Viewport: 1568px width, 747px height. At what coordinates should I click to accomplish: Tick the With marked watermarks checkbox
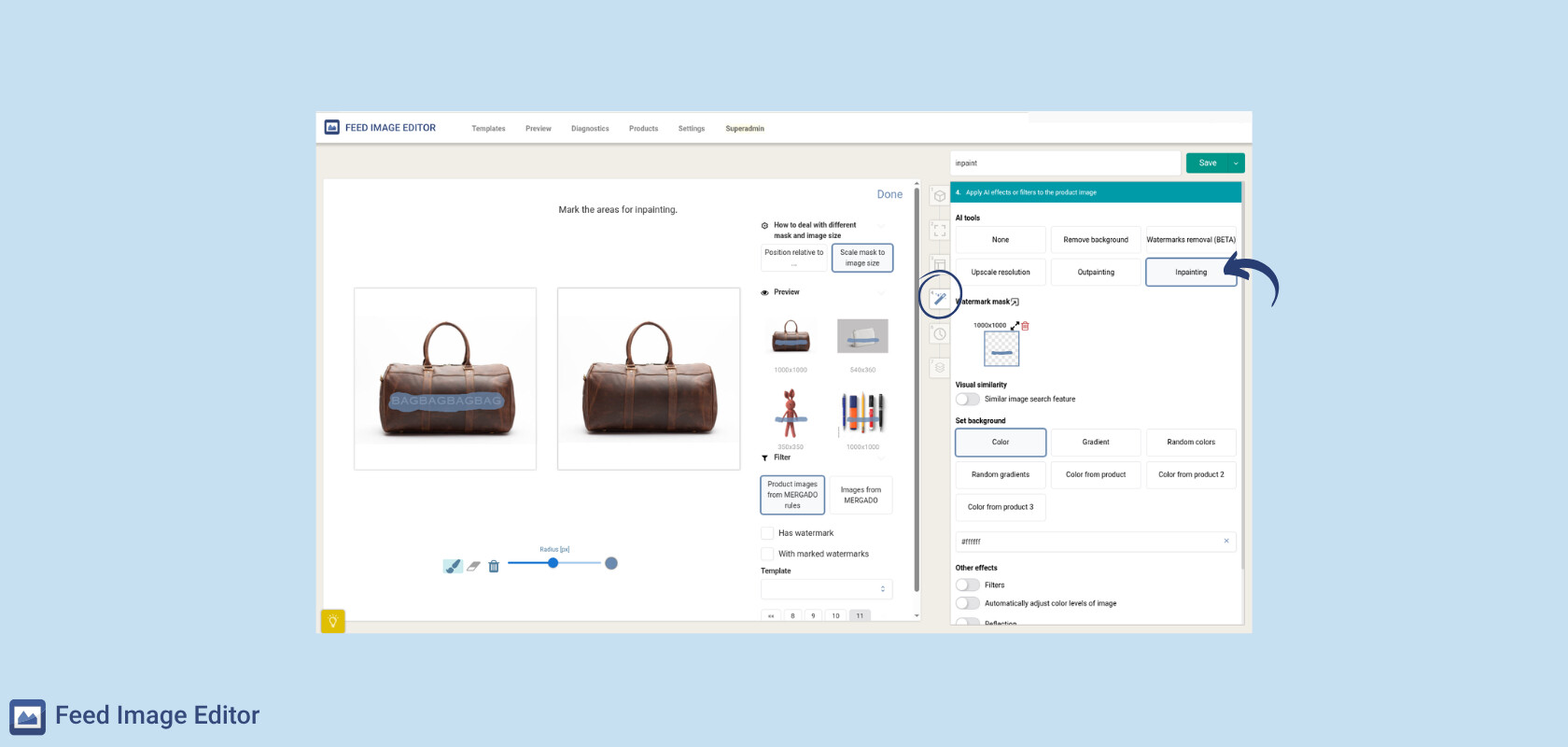click(x=767, y=554)
